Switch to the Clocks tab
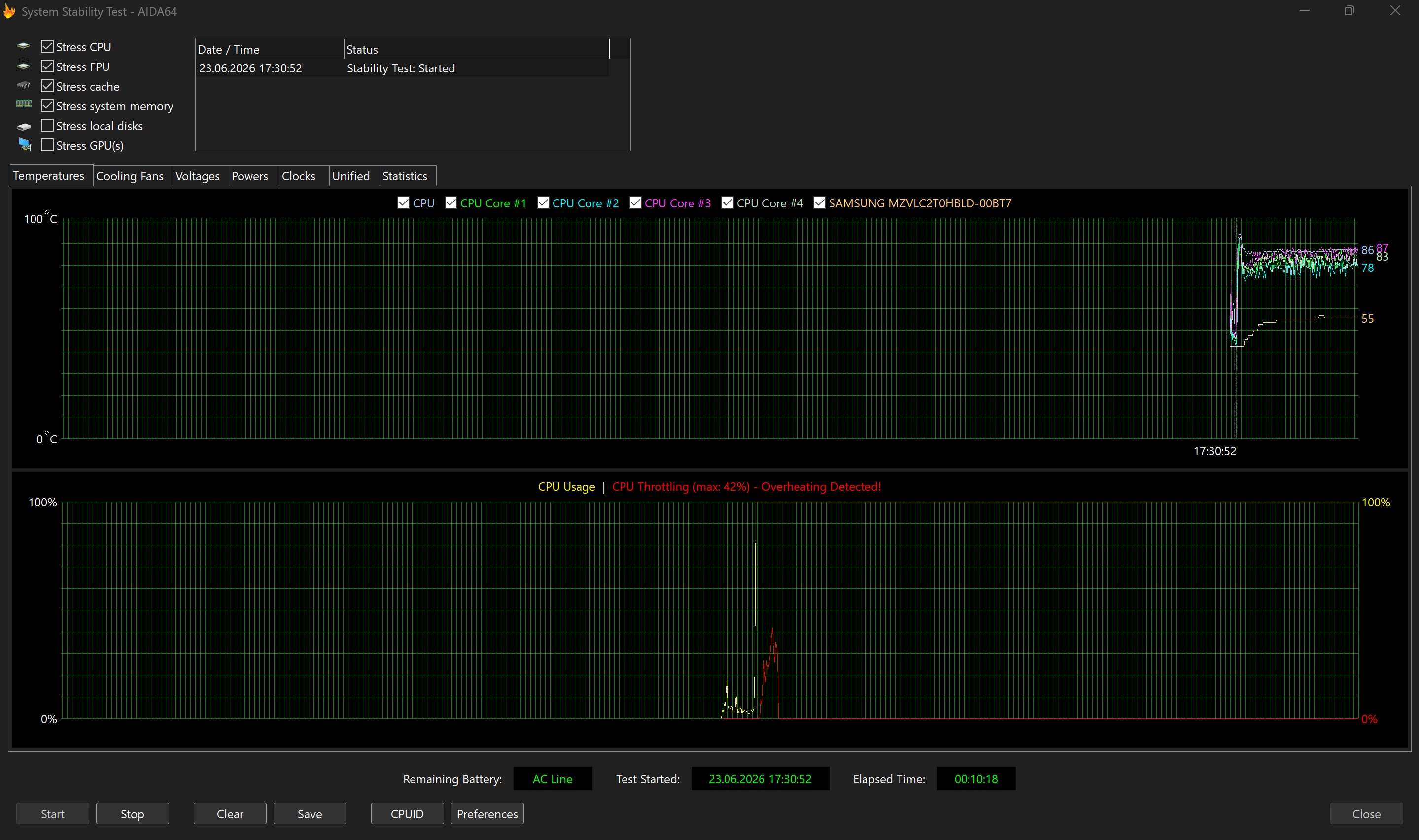Viewport: 1419px width, 840px height. pyautogui.click(x=298, y=176)
